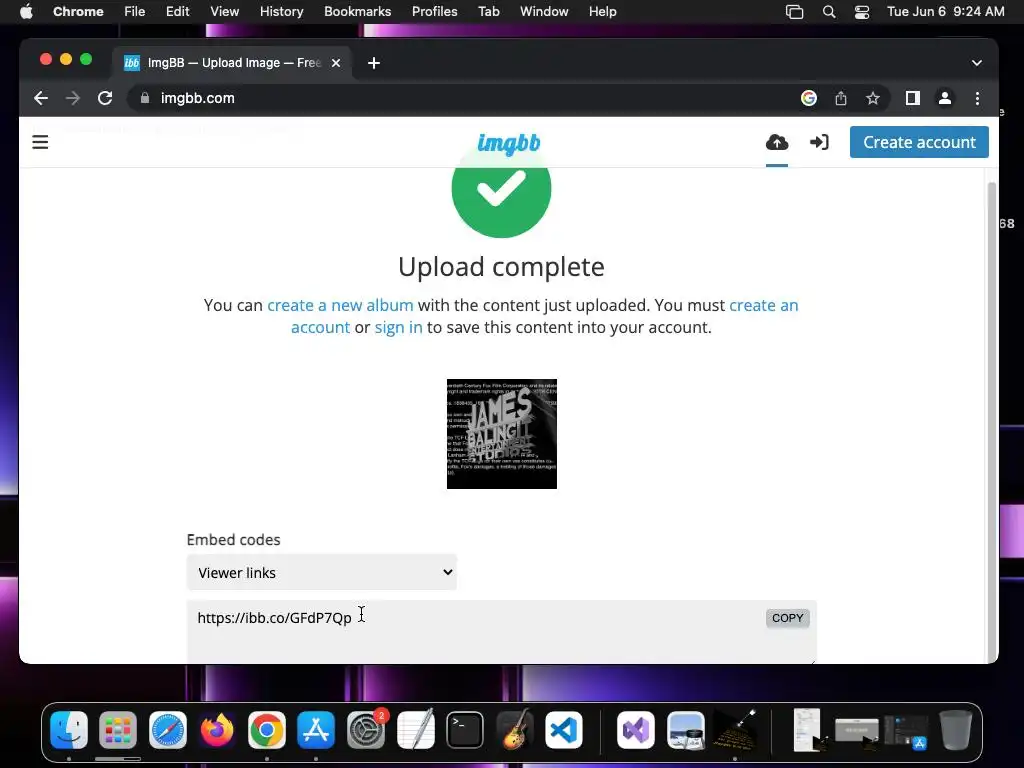Screen dimensions: 1024x768
Task: Open the View menu
Action: [224, 11]
